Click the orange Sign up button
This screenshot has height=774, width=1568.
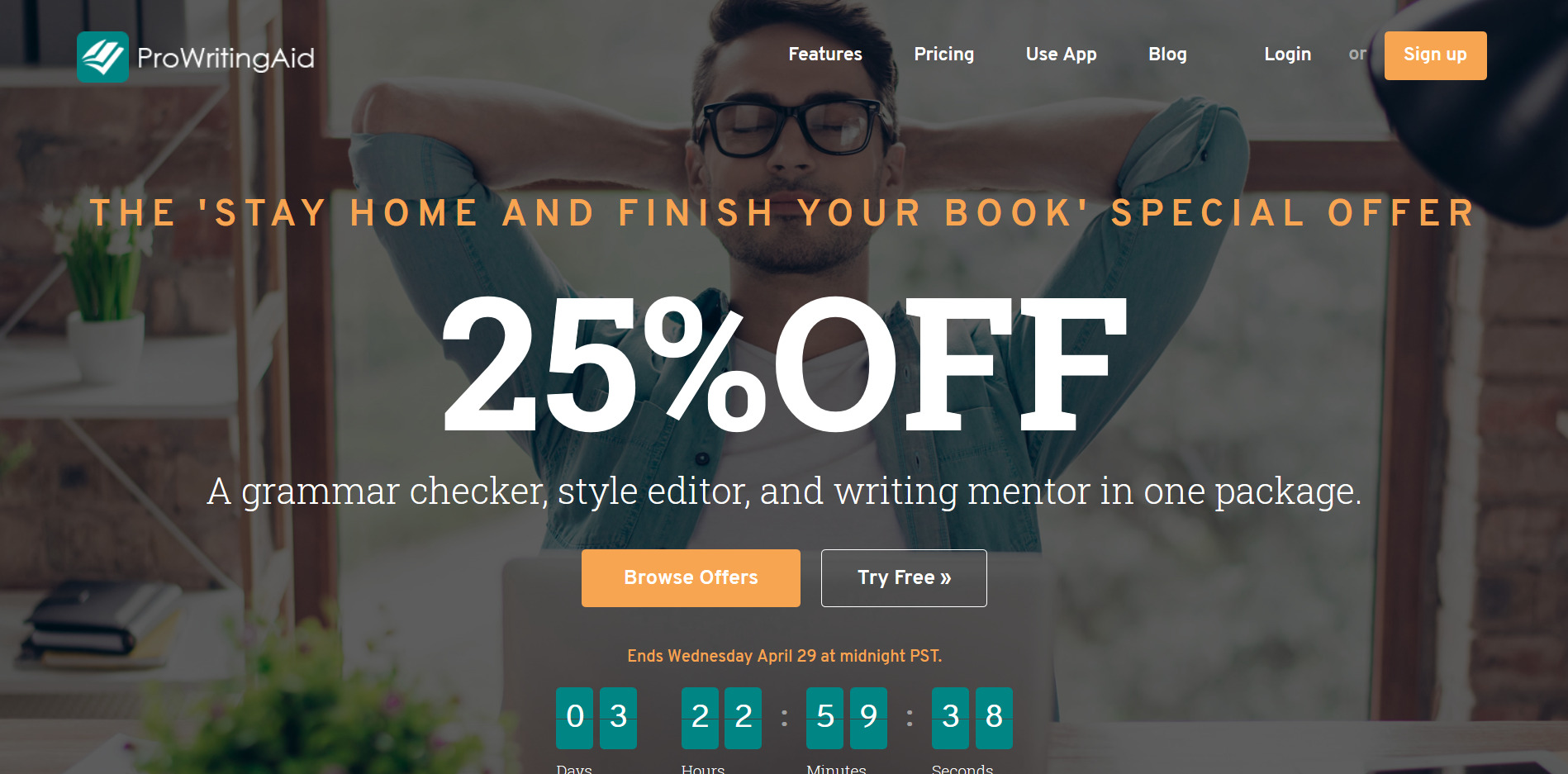[1435, 55]
